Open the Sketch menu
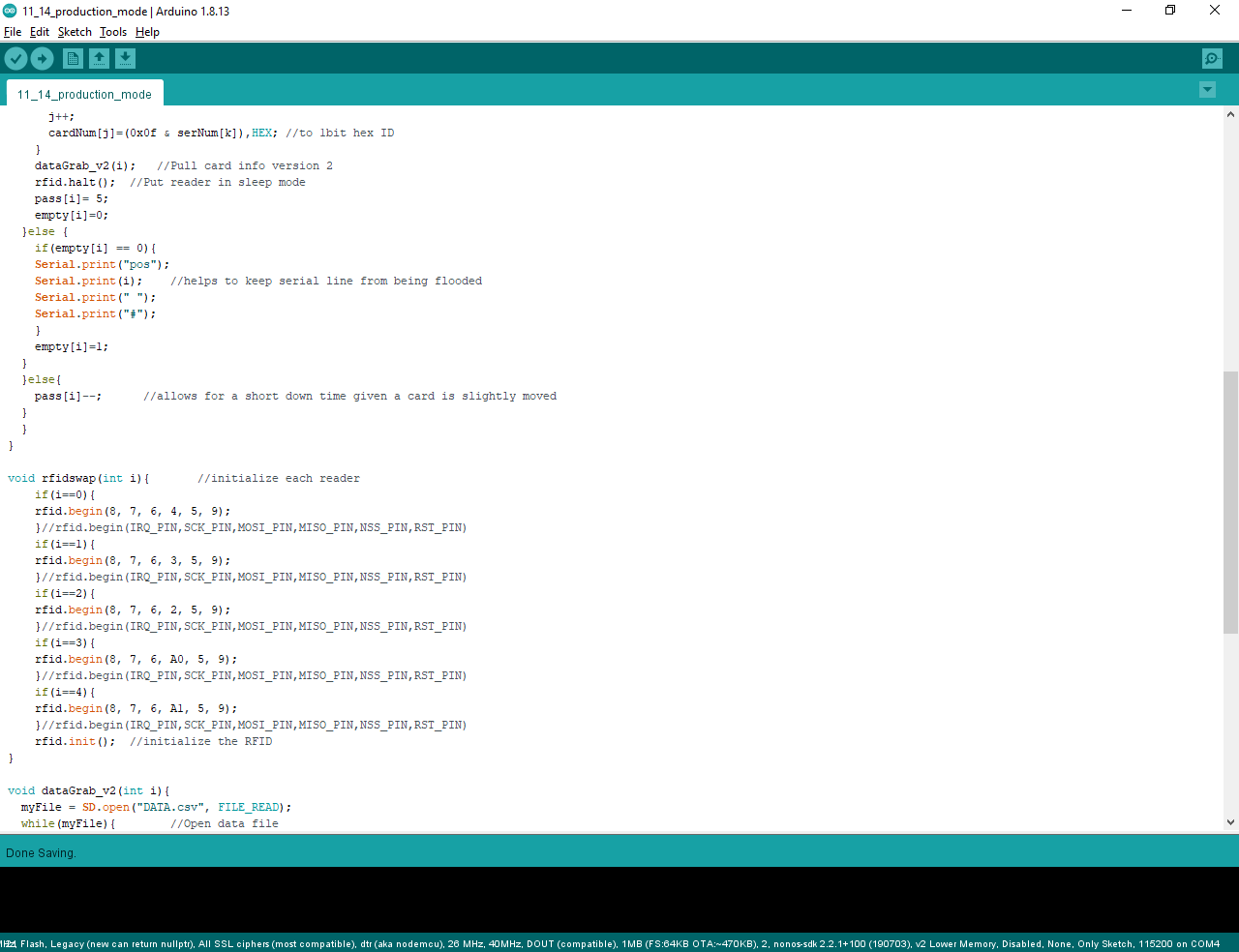Image resolution: width=1239 pixels, height=952 pixels. (x=75, y=32)
